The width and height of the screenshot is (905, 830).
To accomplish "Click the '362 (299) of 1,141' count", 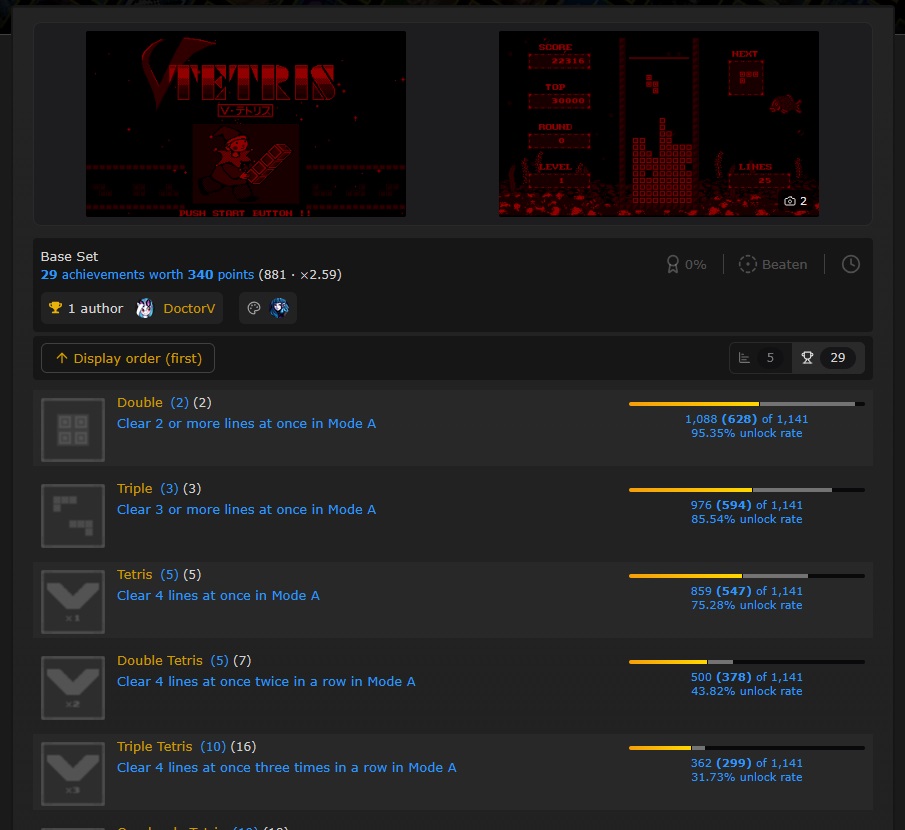I will pyautogui.click(x=747, y=763).
